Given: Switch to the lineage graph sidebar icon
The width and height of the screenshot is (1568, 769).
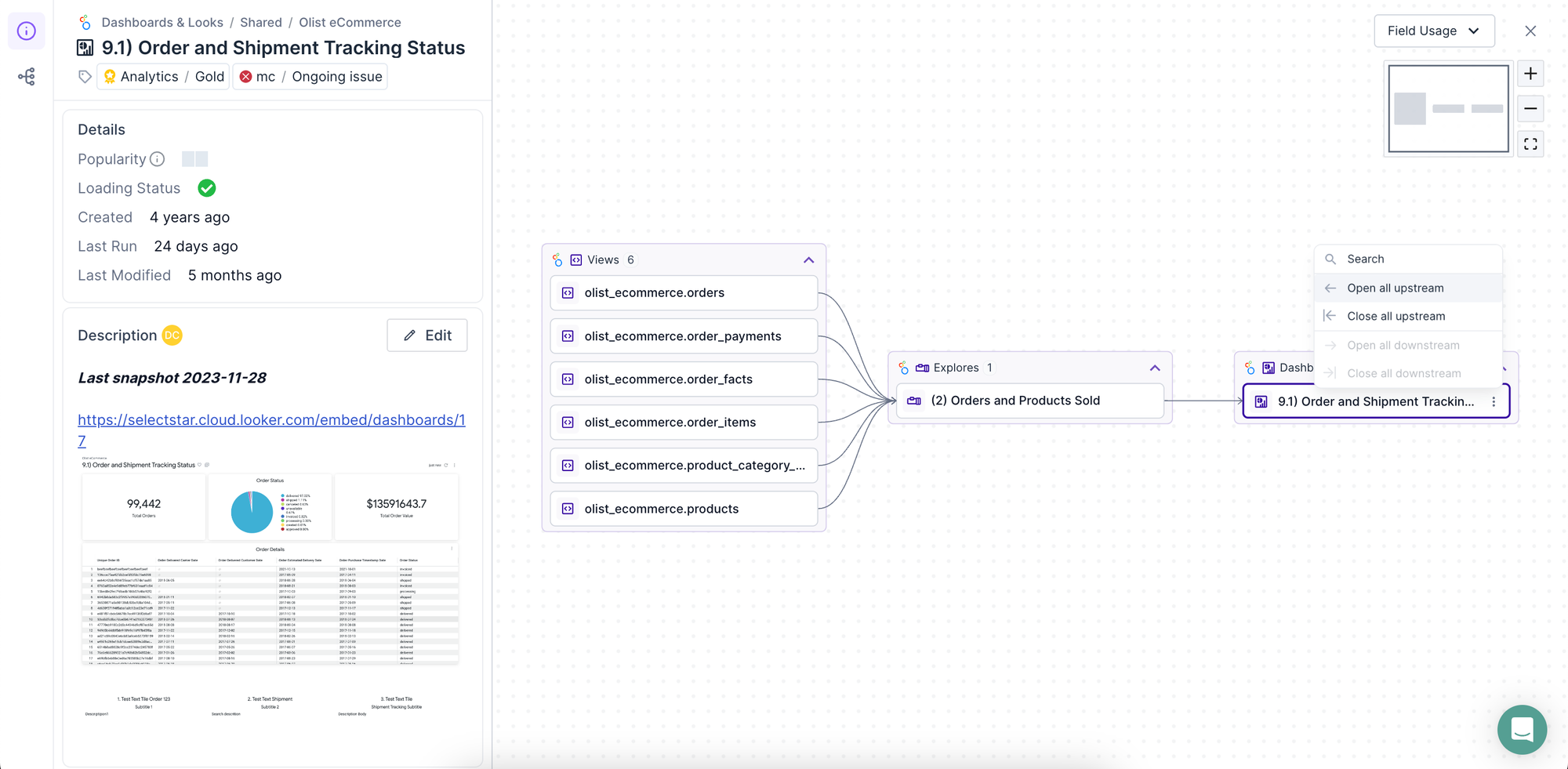Looking at the screenshot, I should click(x=27, y=77).
